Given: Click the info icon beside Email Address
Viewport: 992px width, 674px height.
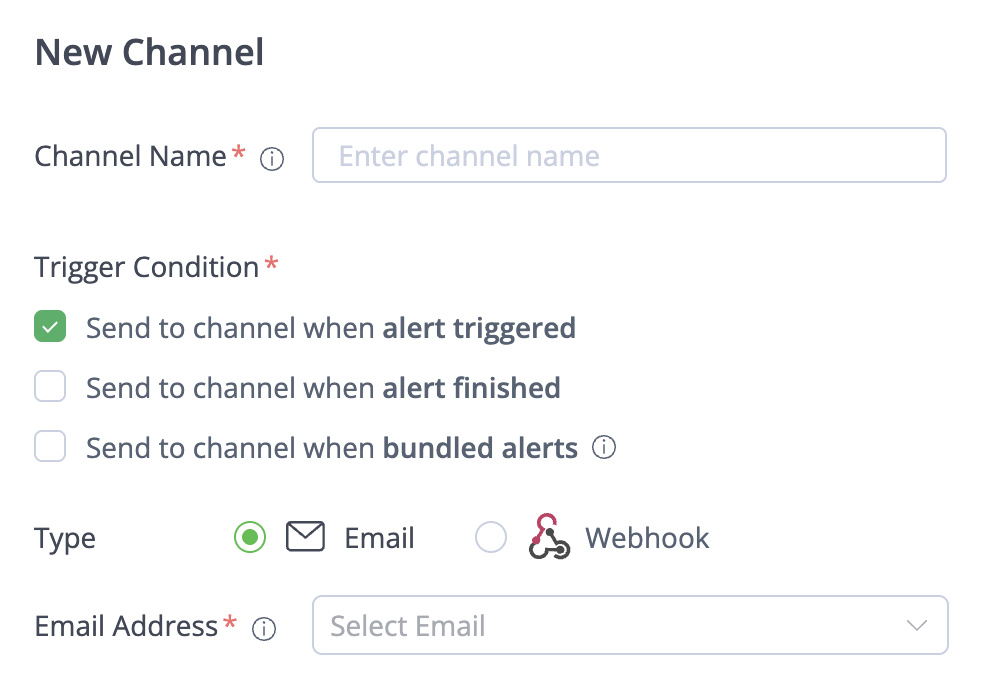Looking at the screenshot, I should [264, 629].
